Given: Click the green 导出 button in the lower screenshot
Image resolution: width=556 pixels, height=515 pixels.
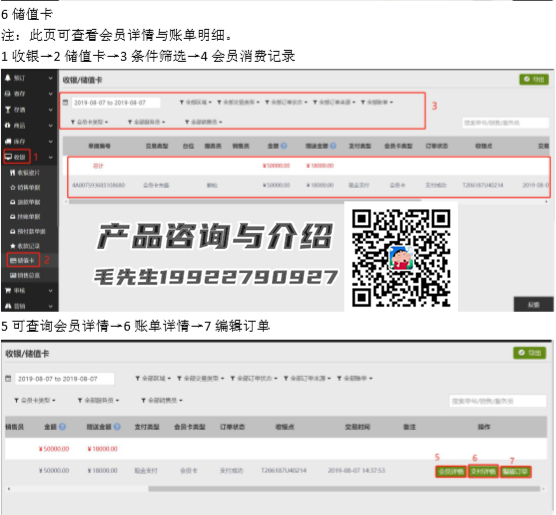Looking at the screenshot, I should point(530,353).
